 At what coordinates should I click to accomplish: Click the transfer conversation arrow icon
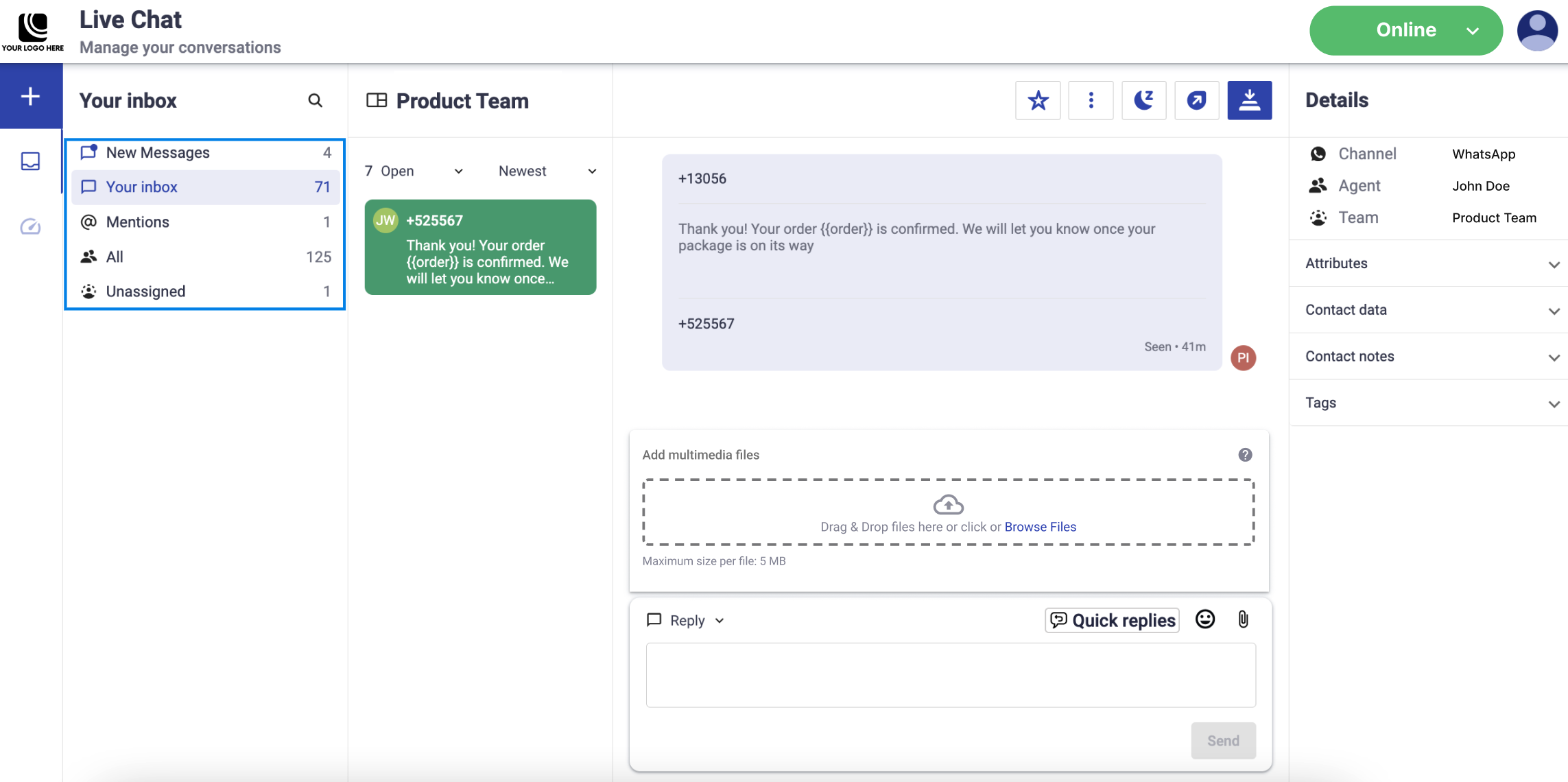pos(1196,101)
